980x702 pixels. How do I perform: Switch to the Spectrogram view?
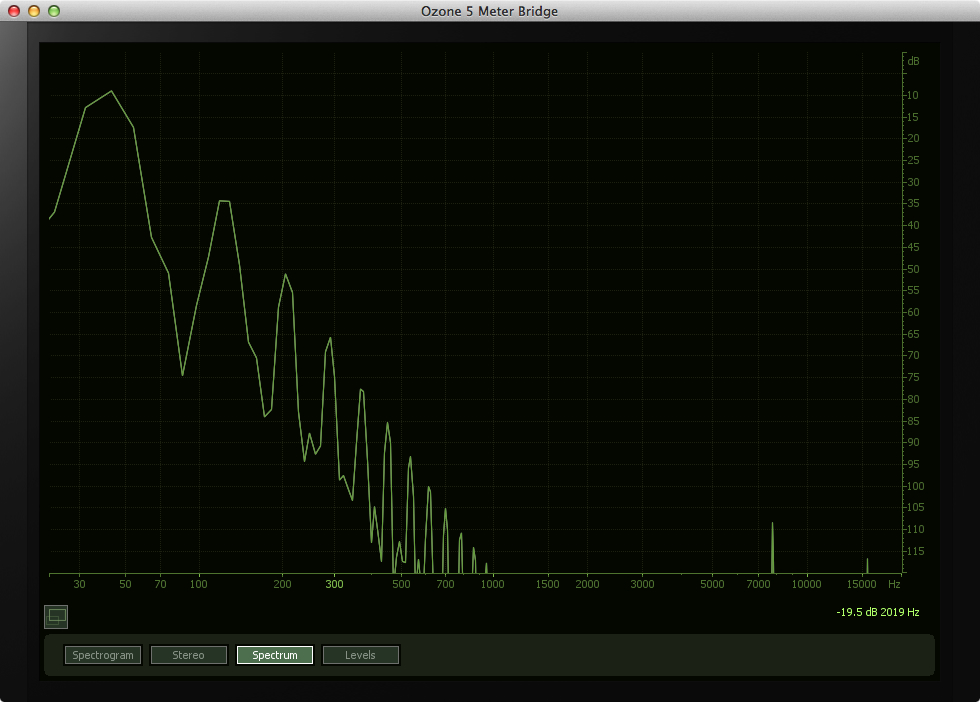(103, 655)
